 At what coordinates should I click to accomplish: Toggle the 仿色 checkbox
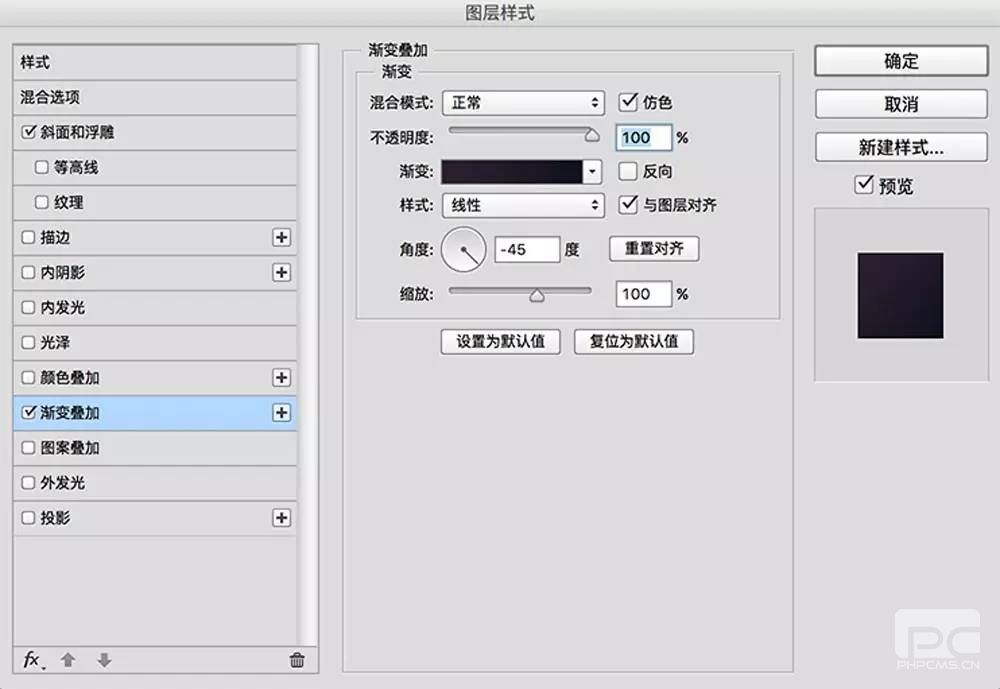point(628,102)
